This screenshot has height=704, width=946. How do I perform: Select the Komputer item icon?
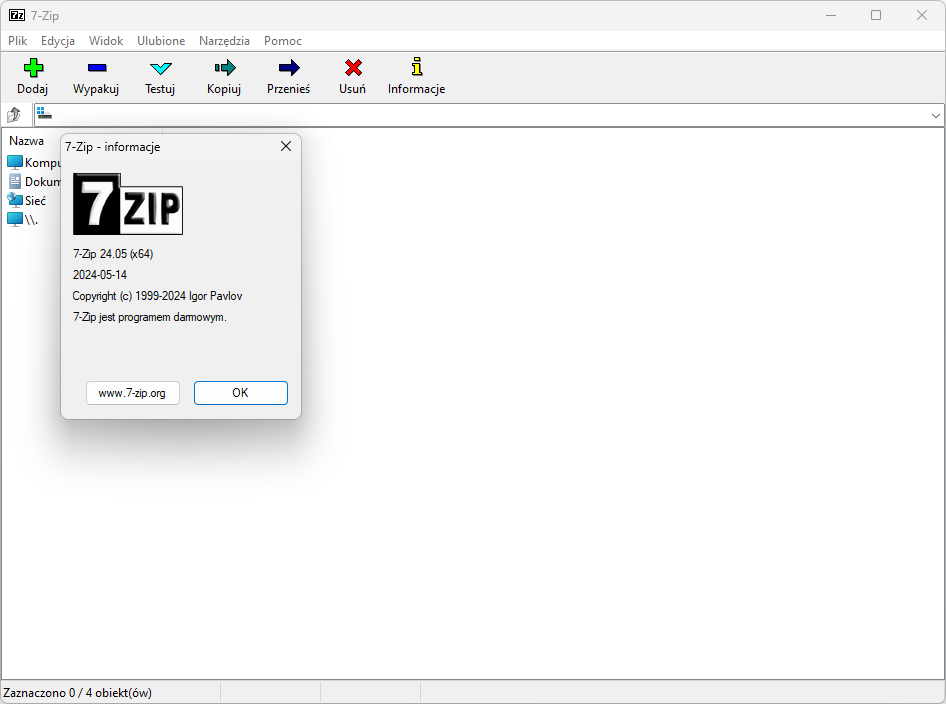coord(14,162)
